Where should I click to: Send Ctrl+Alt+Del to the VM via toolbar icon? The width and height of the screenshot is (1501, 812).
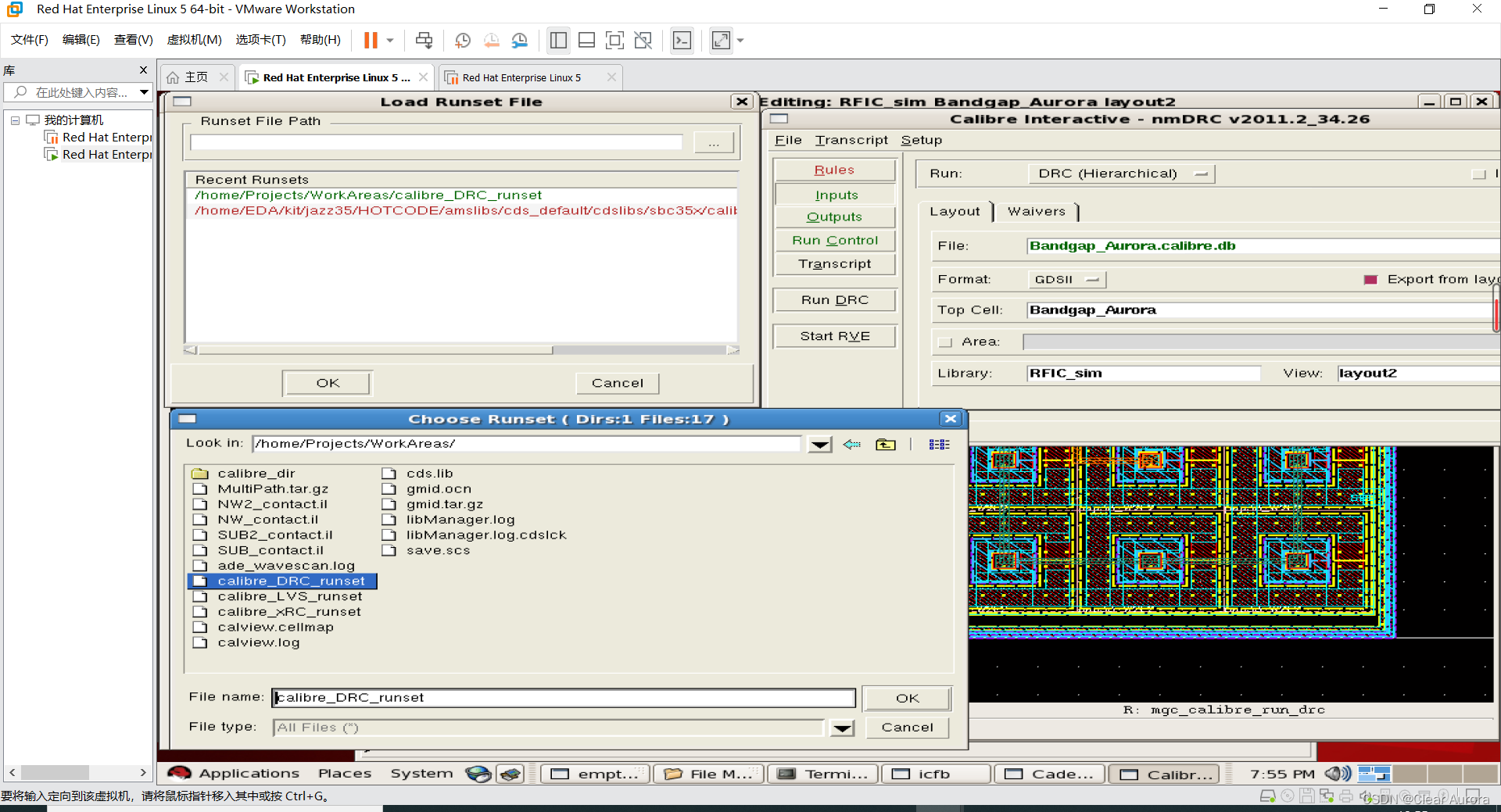coord(424,40)
